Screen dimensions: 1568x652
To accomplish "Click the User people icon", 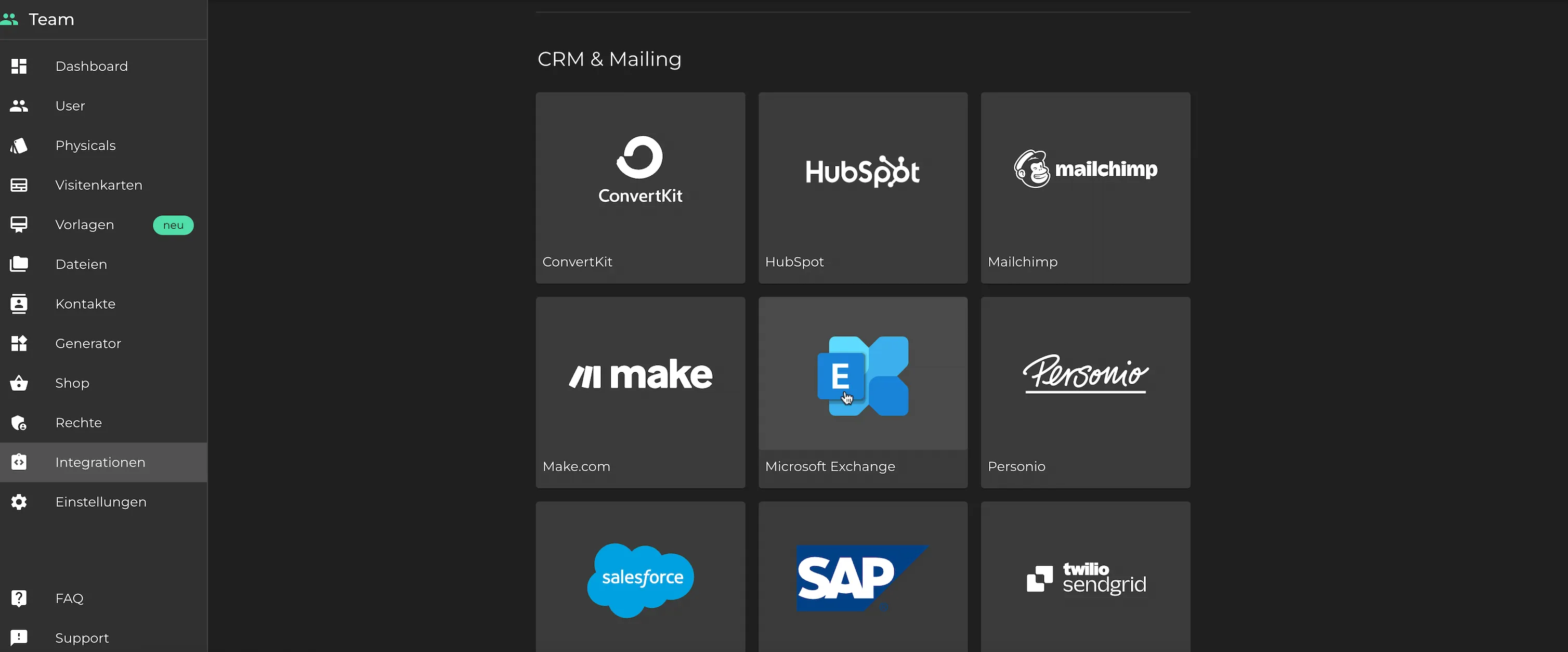I will pos(19,106).
